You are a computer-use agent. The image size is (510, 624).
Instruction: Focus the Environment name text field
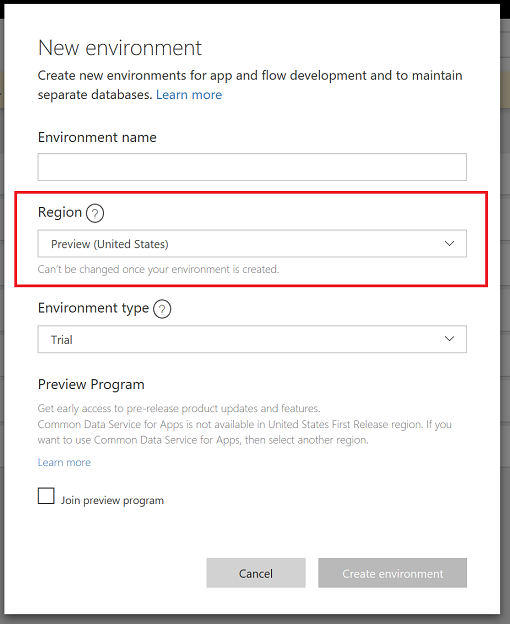(x=252, y=167)
